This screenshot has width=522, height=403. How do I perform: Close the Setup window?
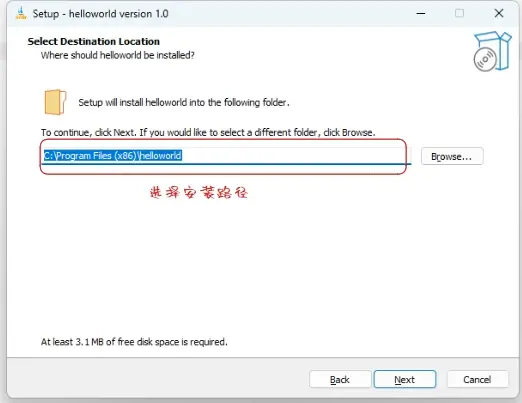point(499,13)
